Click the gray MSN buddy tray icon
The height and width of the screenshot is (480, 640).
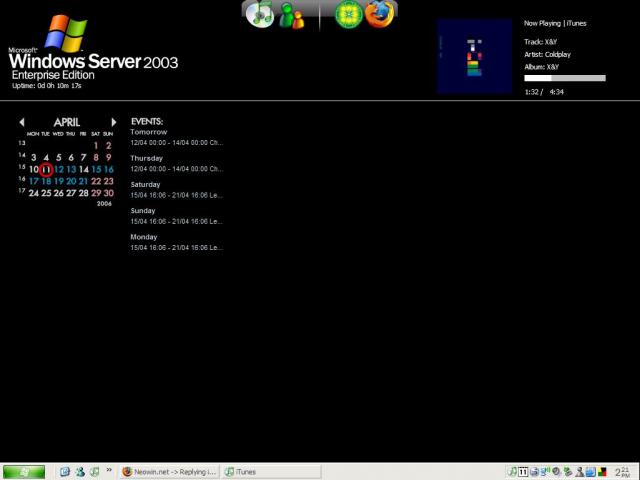(x=580, y=472)
